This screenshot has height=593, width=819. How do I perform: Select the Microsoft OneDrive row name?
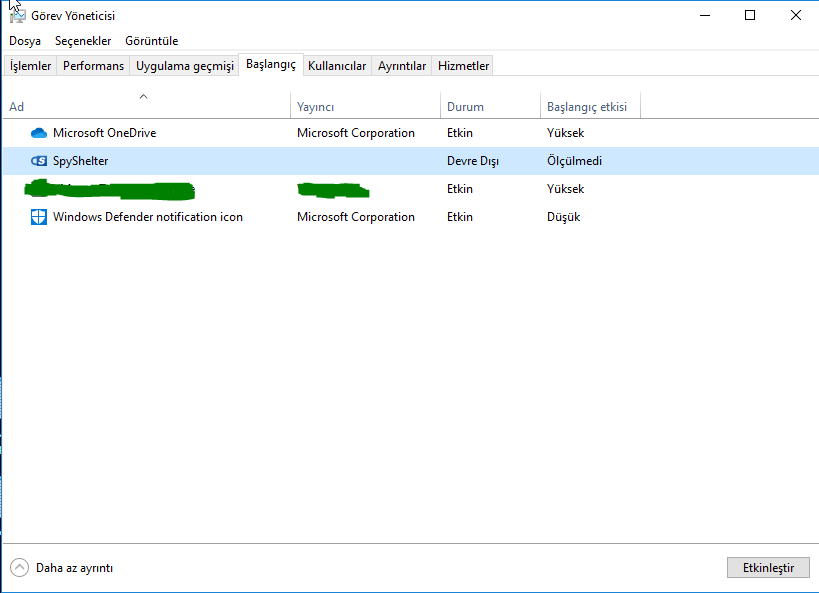tap(104, 133)
